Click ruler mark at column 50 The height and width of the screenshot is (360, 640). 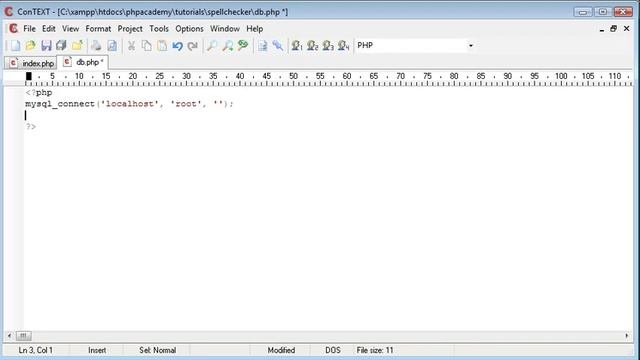click(293, 76)
